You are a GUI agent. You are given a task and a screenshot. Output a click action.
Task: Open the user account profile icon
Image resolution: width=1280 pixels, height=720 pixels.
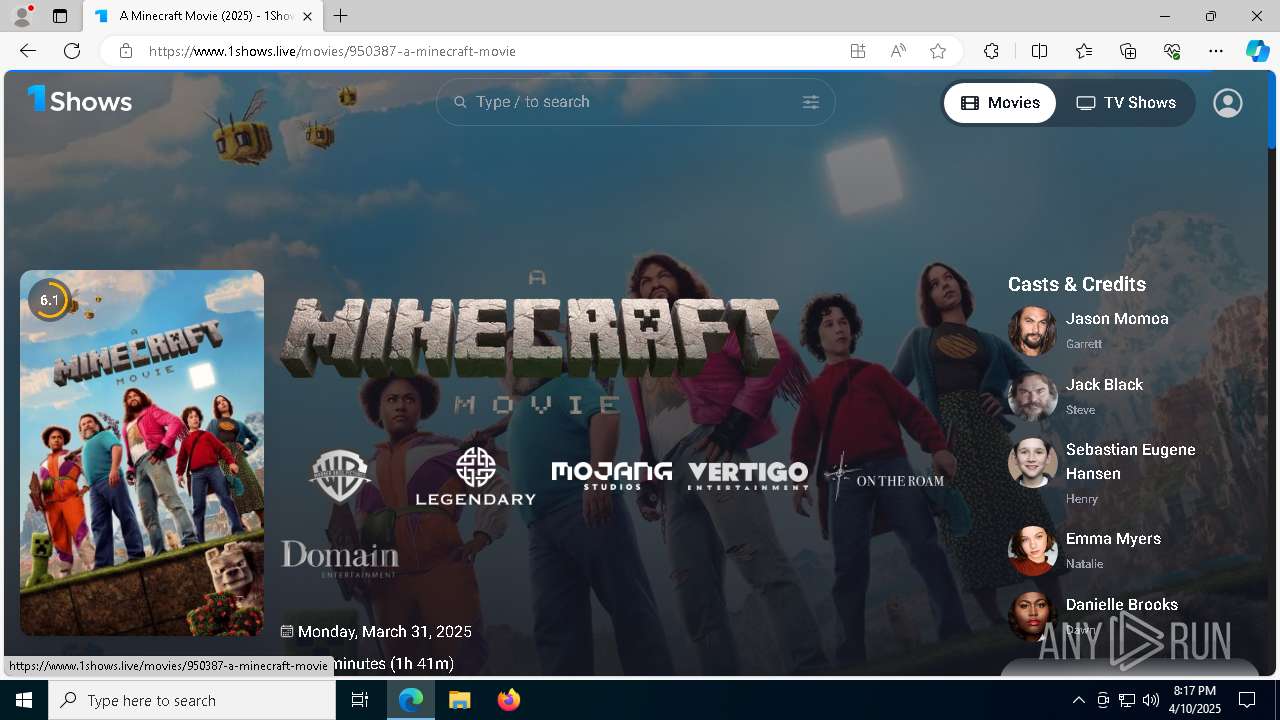[1227, 103]
